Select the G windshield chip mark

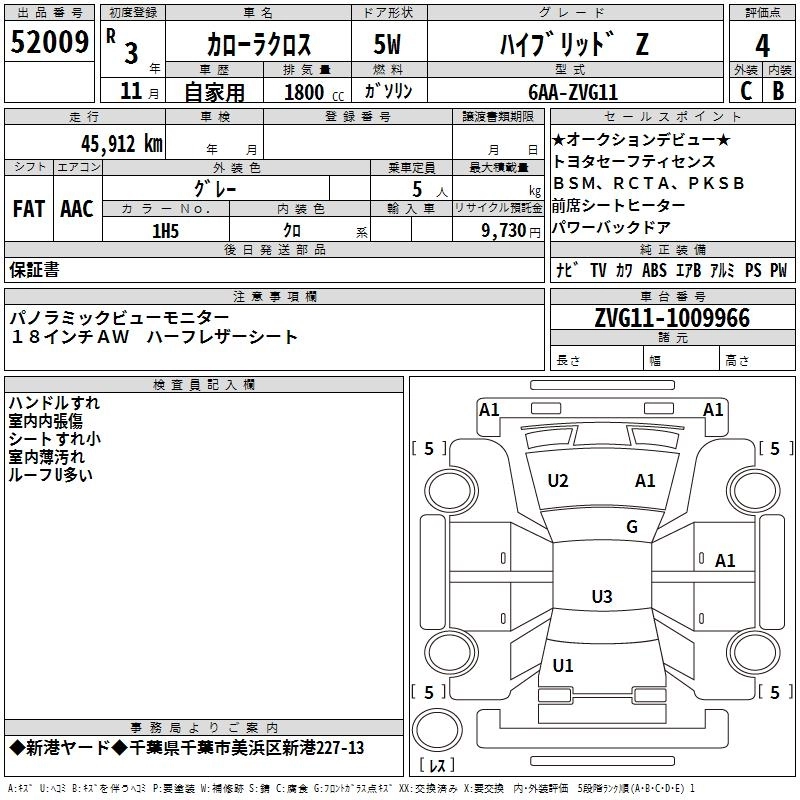(x=632, y=526)
